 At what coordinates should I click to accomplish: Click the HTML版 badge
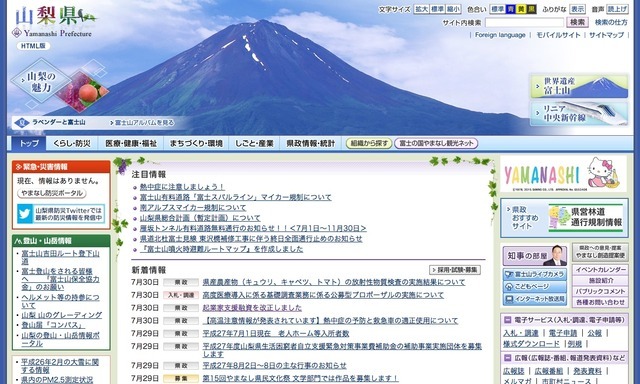[33, 46]
